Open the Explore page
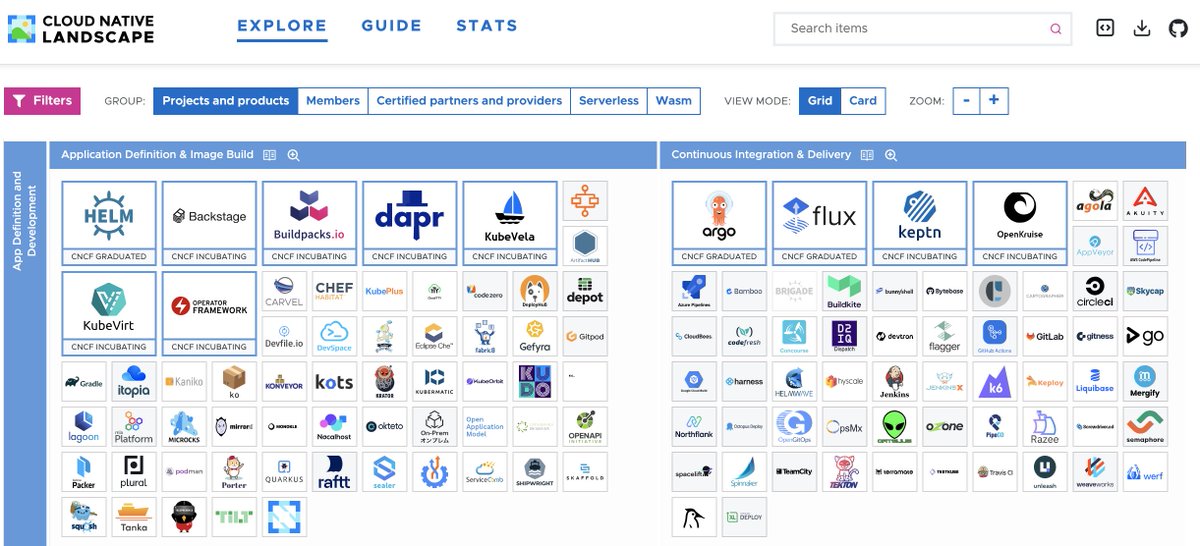 coord(282,26)
